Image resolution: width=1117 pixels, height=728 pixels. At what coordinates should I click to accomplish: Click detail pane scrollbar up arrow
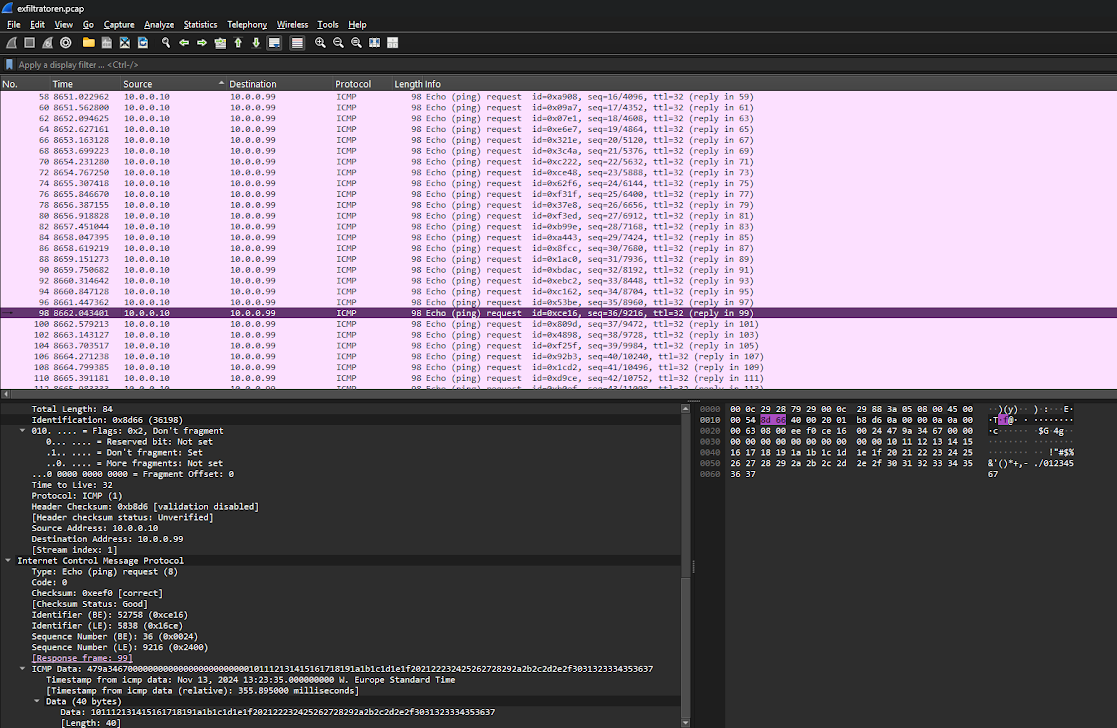click(685, 409)
